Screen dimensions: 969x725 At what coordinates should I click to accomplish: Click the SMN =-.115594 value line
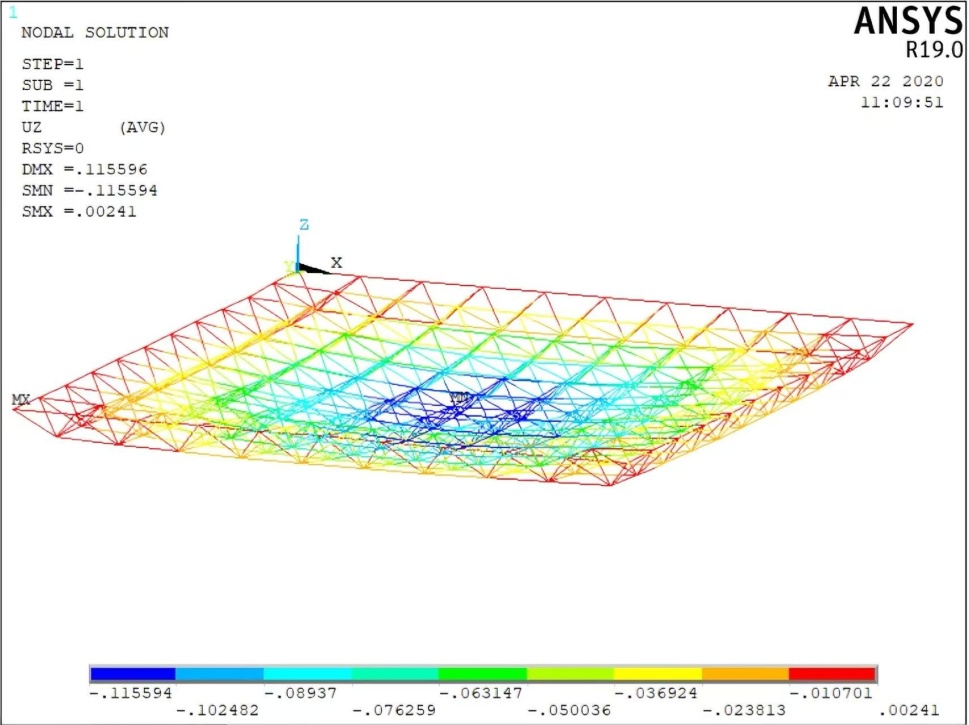click(x=89, y=190)
